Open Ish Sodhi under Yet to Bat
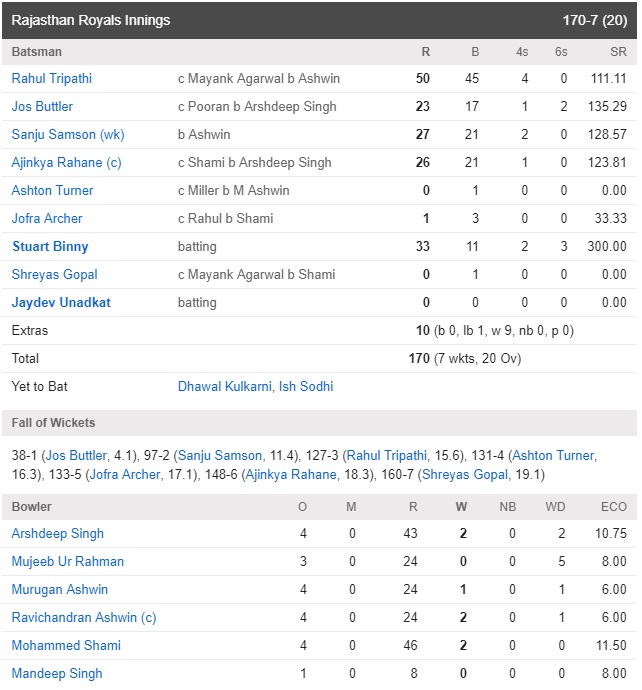Image resolution: width=642 pixels, height=690 pixels. [x=306, y=387]
